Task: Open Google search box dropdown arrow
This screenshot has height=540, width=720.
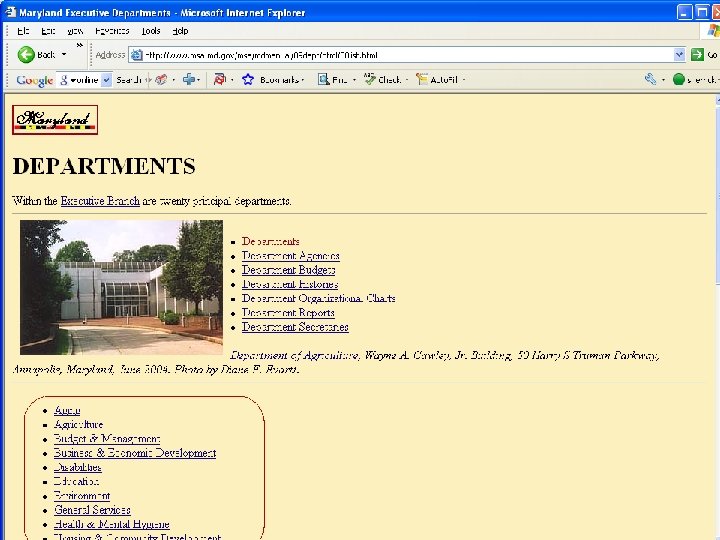Action: (x=107, y=80)
